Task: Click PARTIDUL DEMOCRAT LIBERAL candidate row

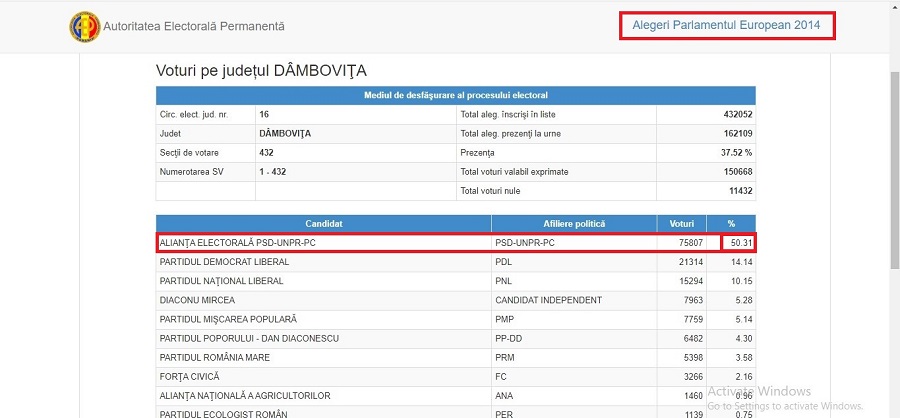Action: pos(456,262)
